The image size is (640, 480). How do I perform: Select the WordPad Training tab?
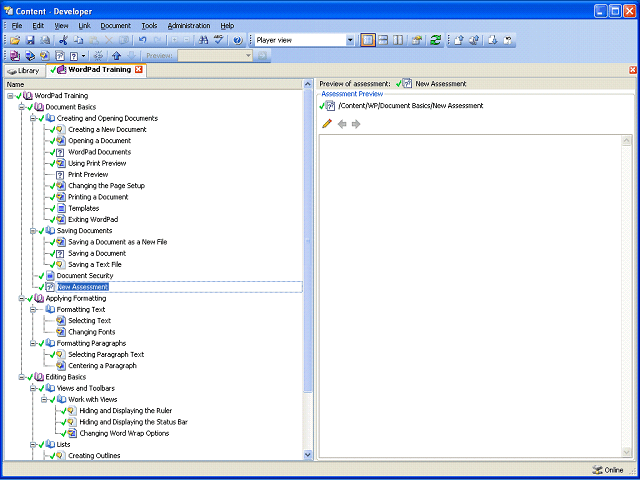pyautogui.click(x=96, y=70)
